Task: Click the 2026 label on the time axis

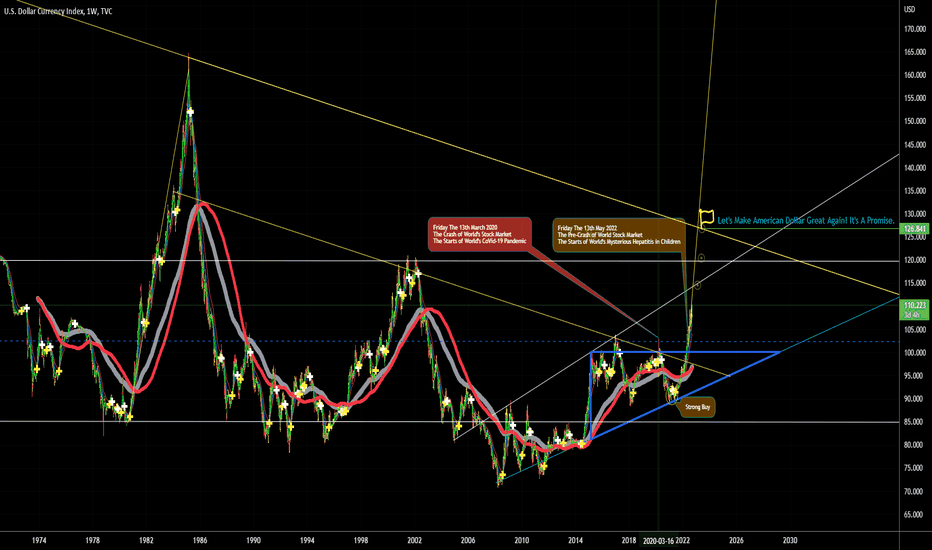Action: pos(736,540)
